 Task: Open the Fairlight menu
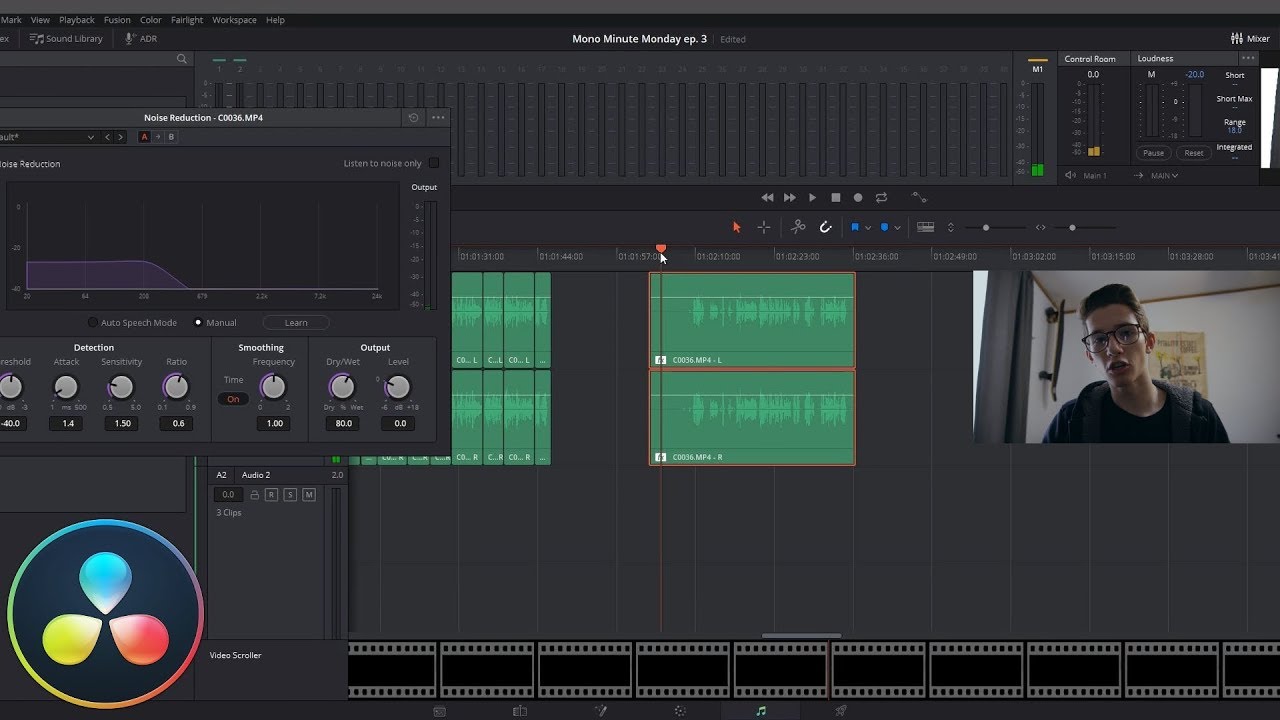click(x=187, y=19)
